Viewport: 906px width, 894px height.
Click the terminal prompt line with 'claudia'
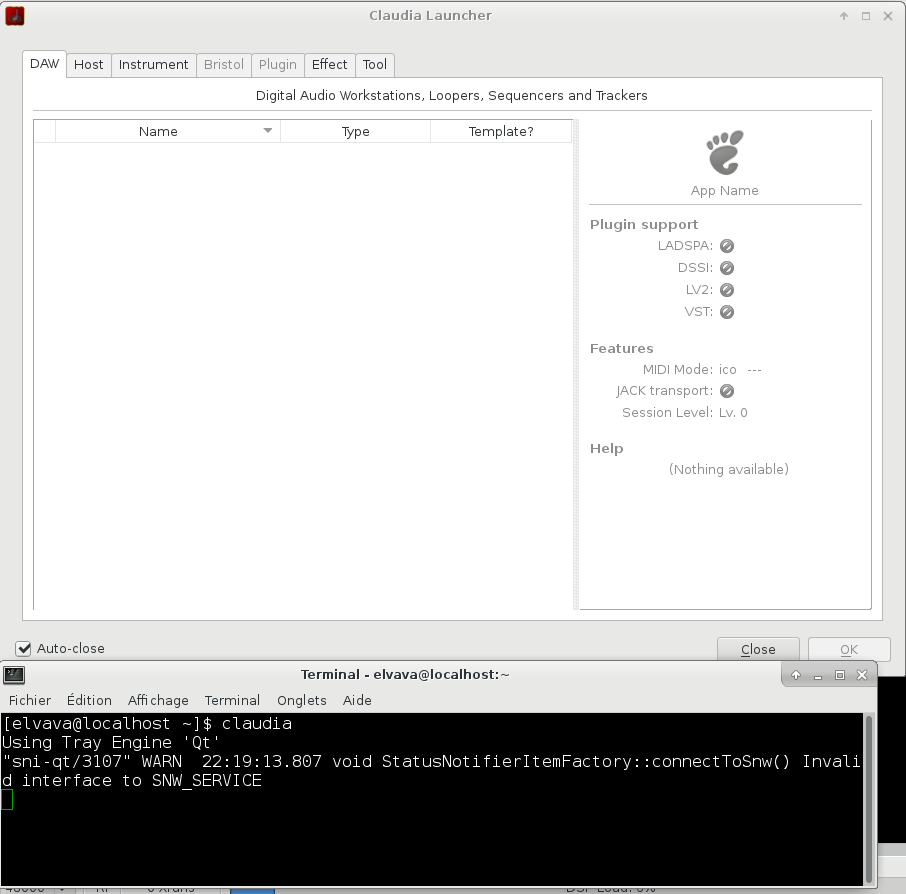147,724
